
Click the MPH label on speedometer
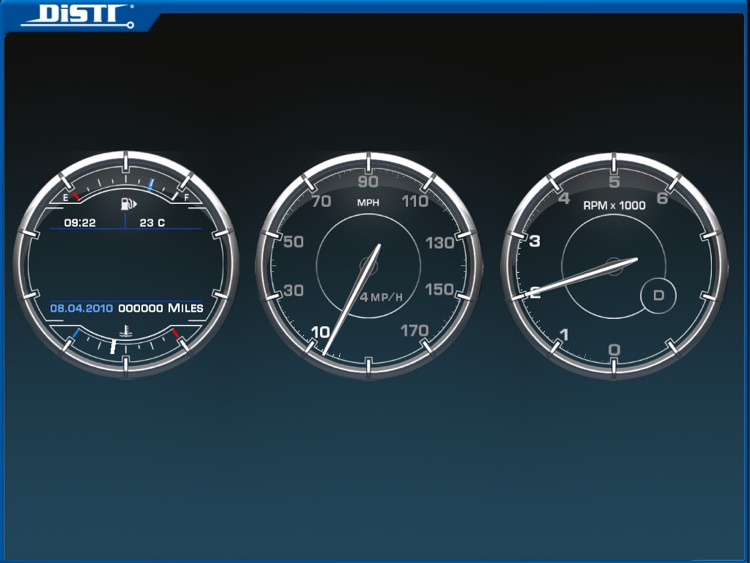pos(368,203)
